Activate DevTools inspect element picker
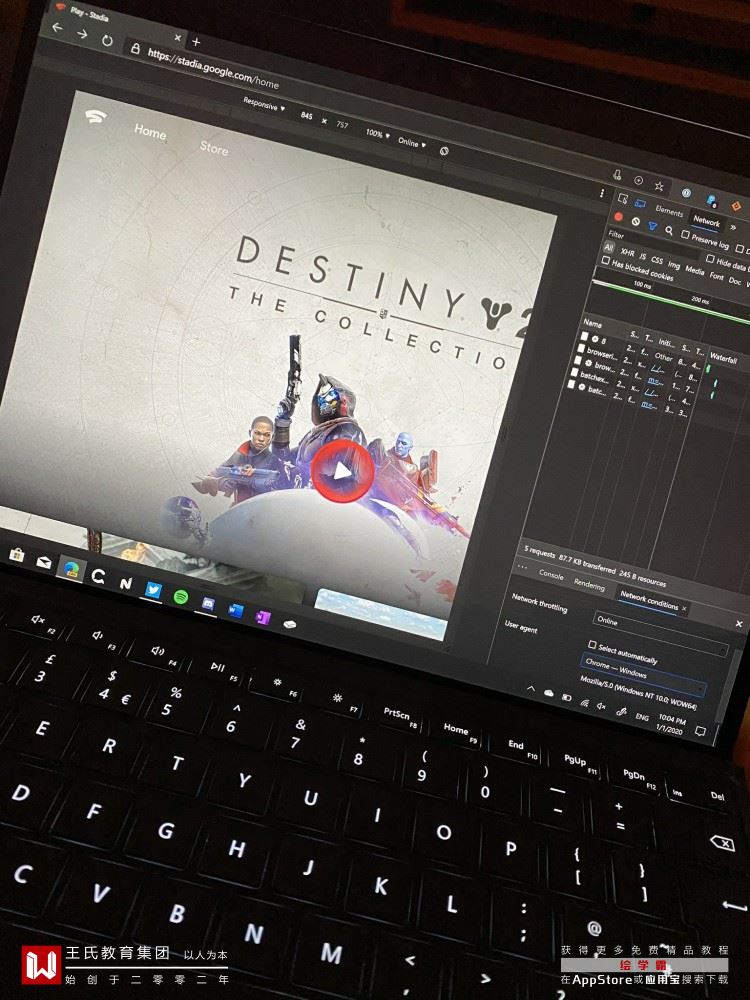The height and width of the screenshot is (1000, 750). coord(623,199)
